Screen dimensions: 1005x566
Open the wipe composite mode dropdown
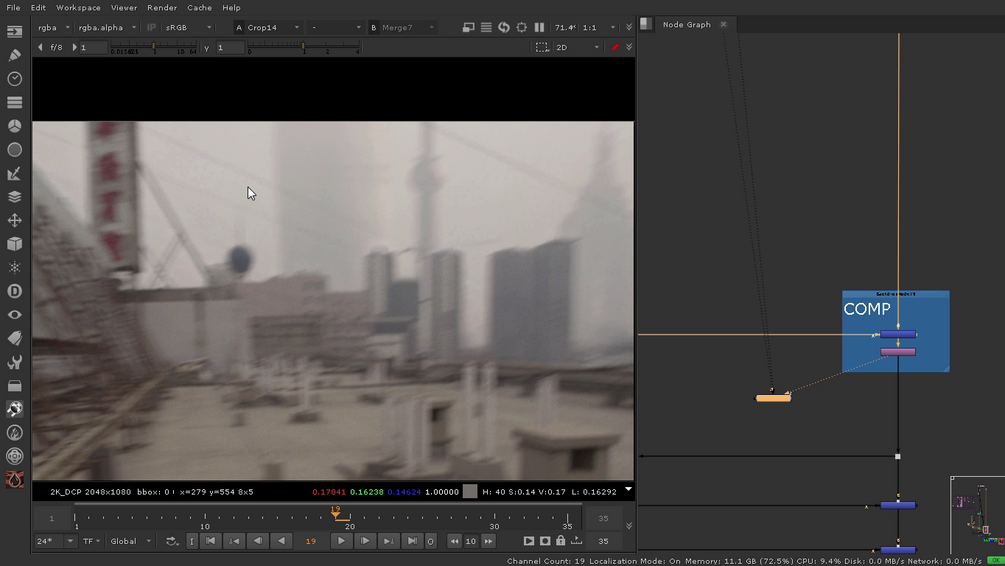[x=335, y=28]
